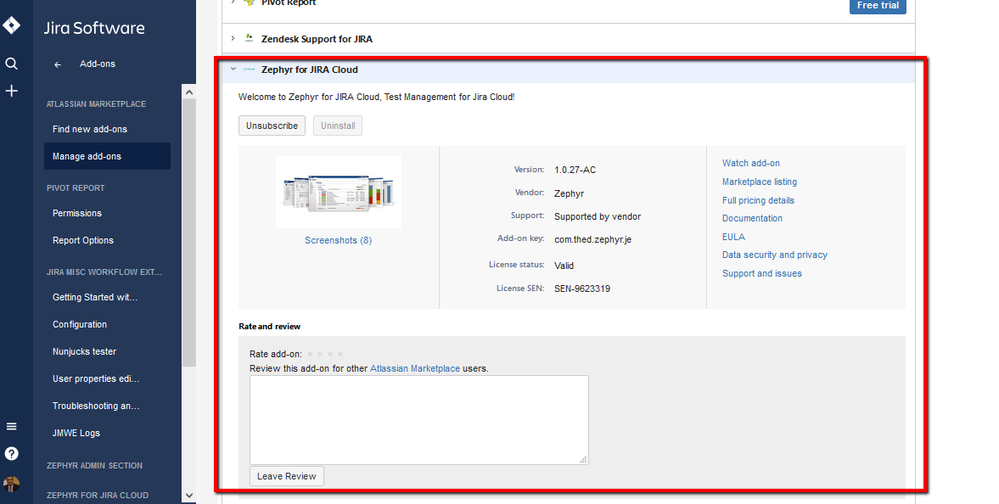Open Support and issues link
Screen dimensions: 999x504
point(762,273)
